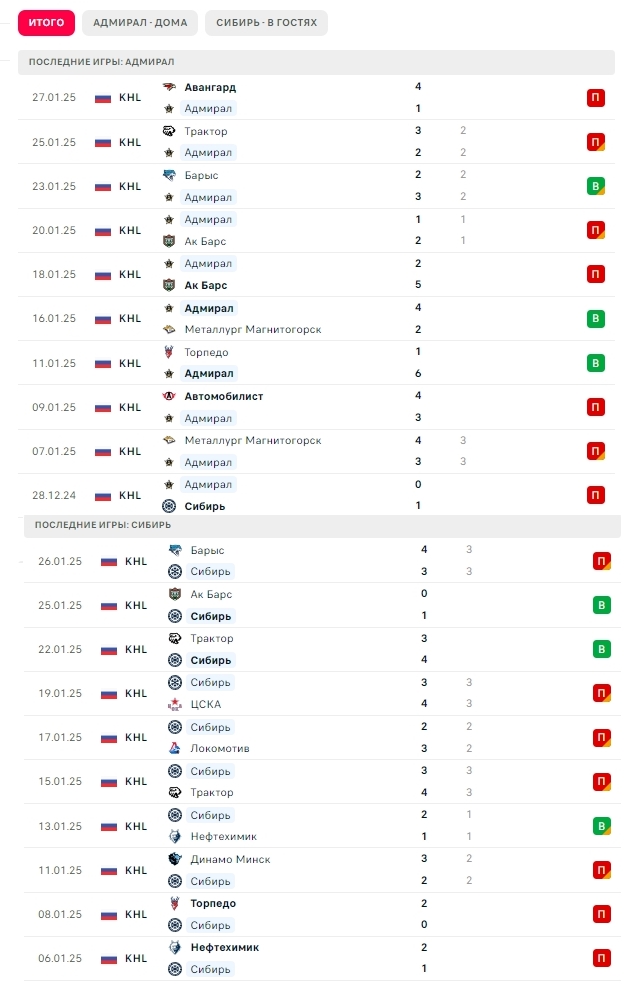
Task: Switch to the АДМИРАЛ - ДОМА tab
Action: 140,23
